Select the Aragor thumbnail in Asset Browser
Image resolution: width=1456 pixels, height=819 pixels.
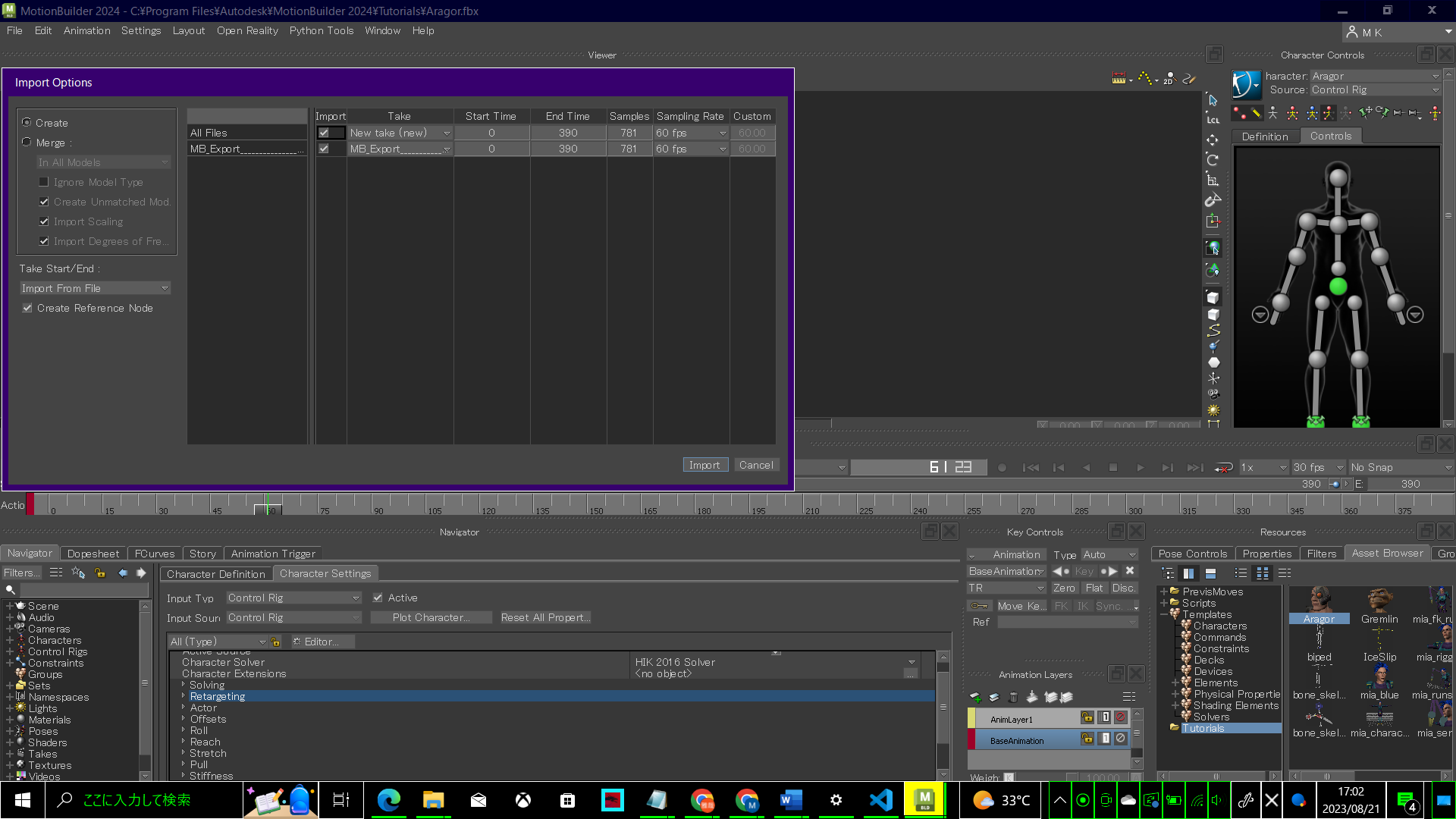click(1319, 607)
